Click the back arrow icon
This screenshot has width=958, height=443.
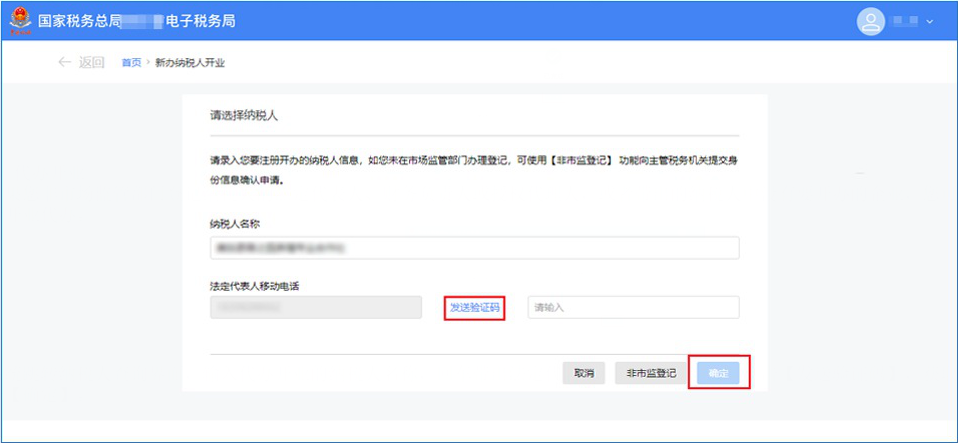click(x=65, y=63)
